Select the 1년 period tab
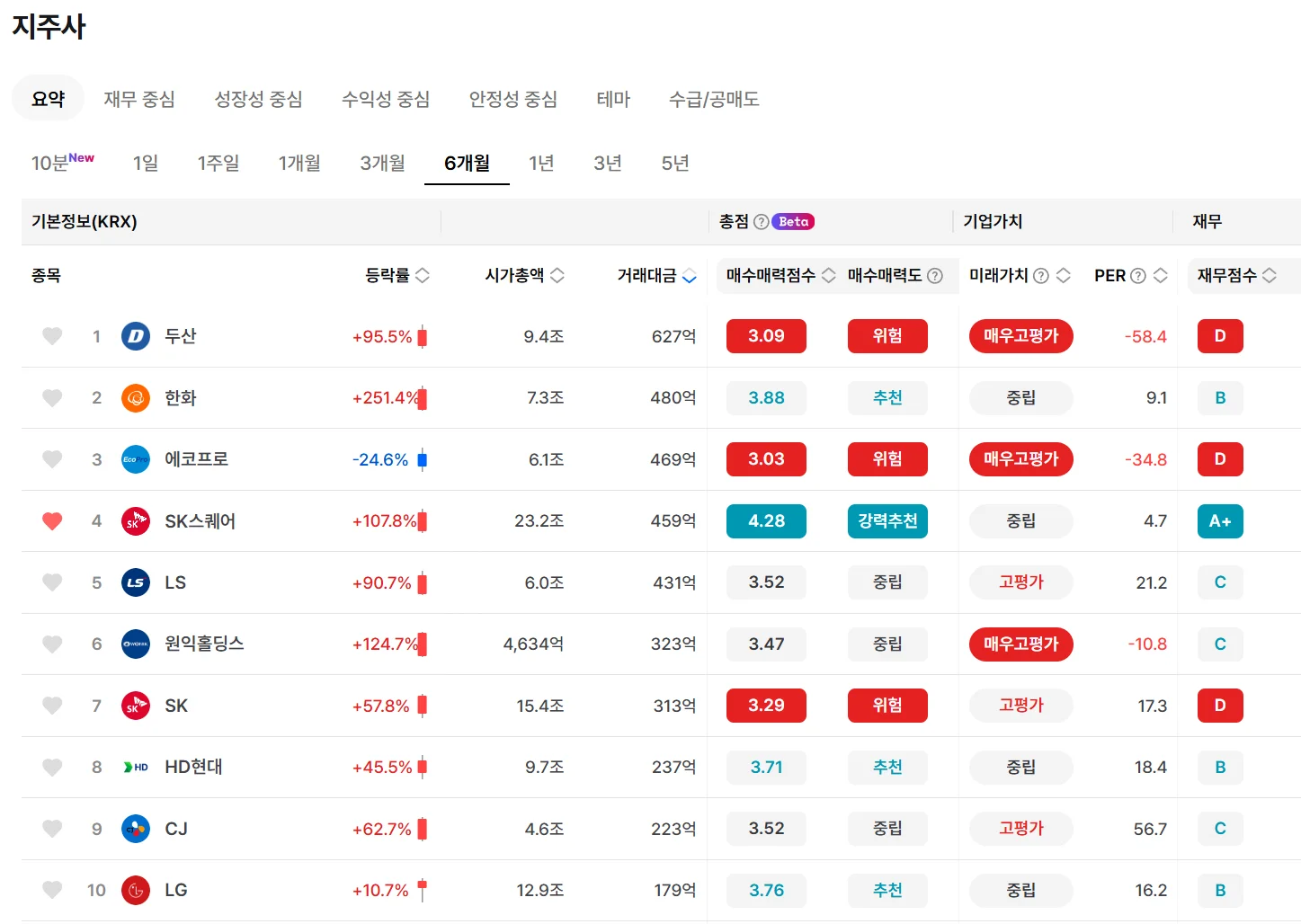 click(x=541, y=164)
